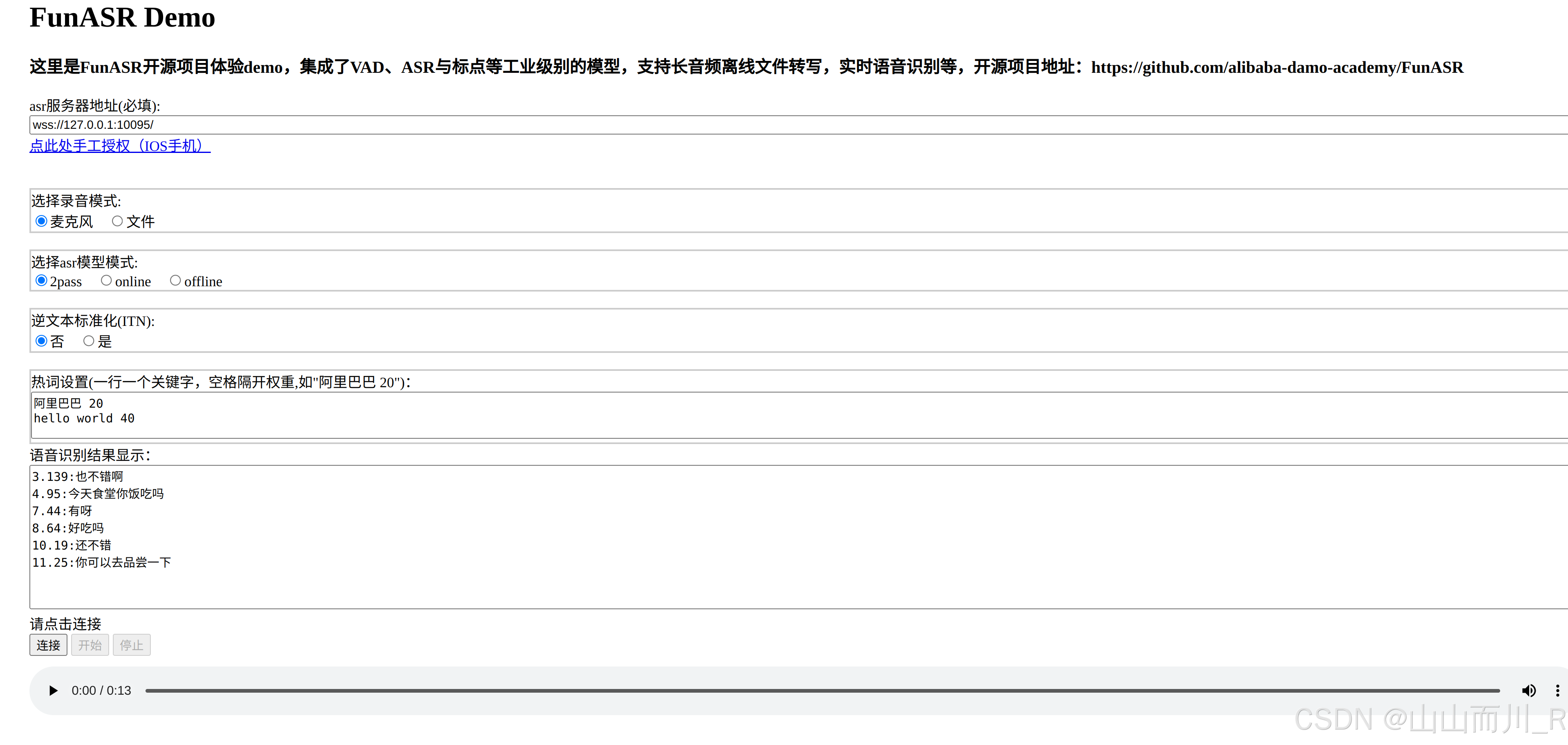Disable ITN by selecting 否
Screen dimensions: 1568x745
(x=41, y=341)
